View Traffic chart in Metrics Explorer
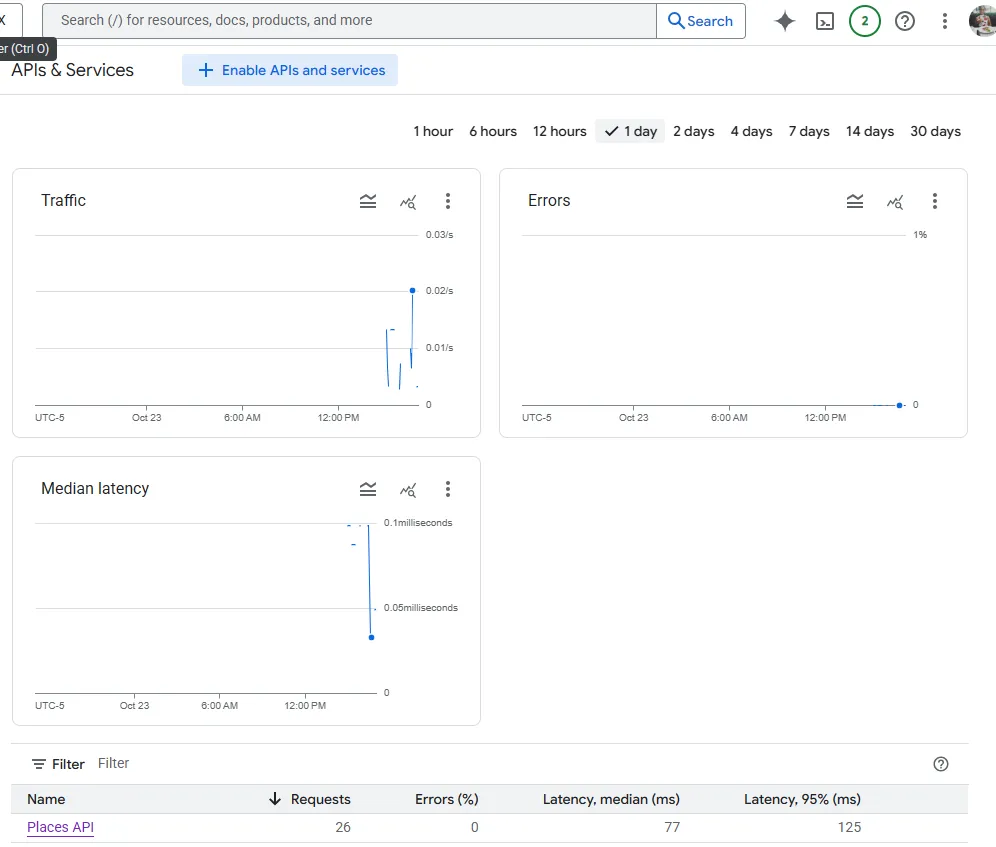 point(408,201)
